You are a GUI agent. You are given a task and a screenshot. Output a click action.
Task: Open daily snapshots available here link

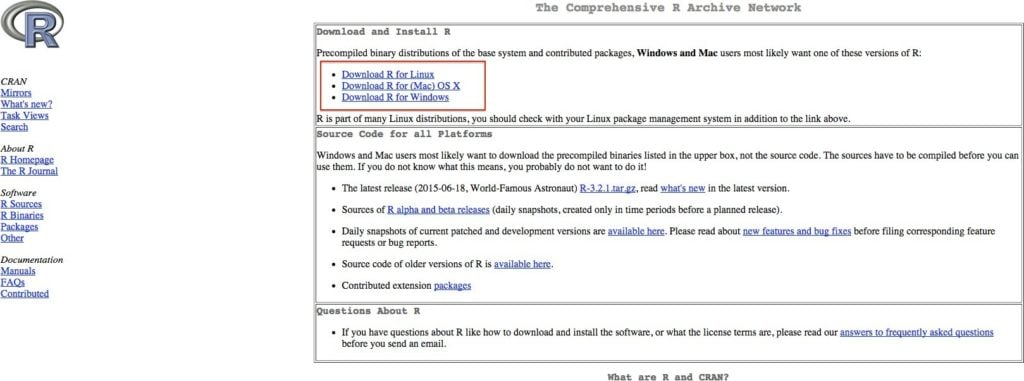(x=636, y=231)
